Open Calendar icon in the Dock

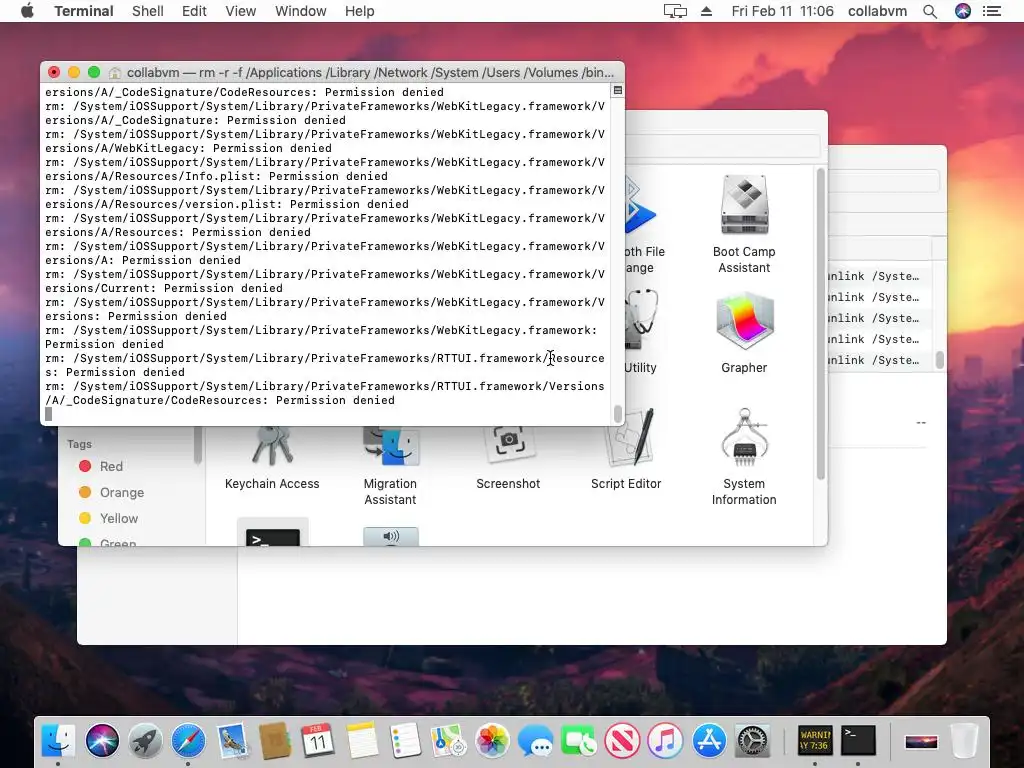coord(318,741)
